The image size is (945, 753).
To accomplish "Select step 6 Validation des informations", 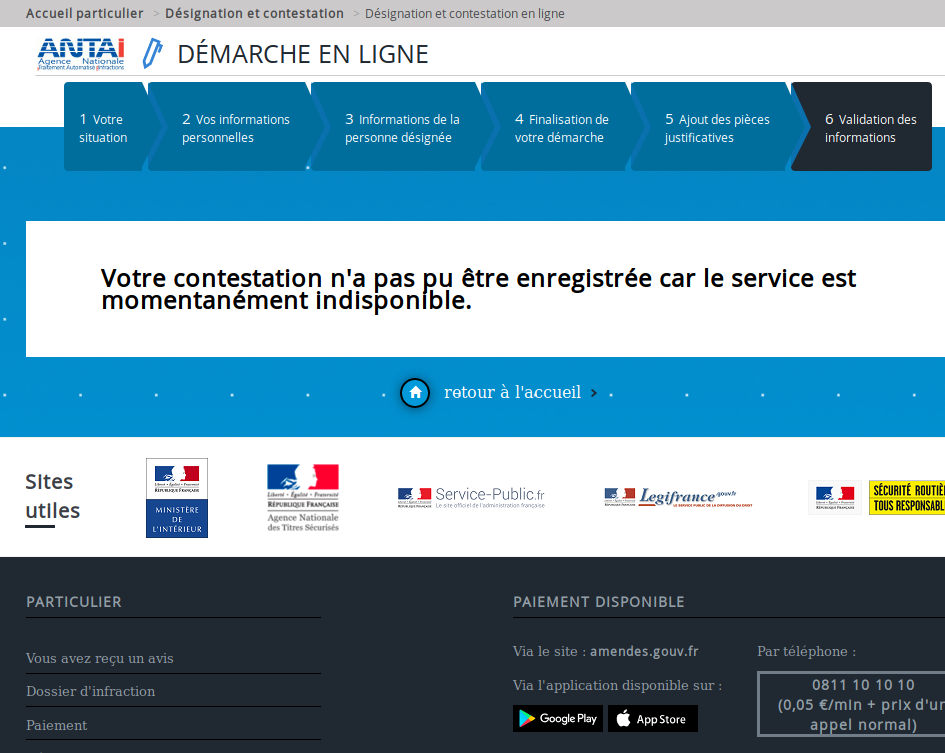I will click(862, 127).
